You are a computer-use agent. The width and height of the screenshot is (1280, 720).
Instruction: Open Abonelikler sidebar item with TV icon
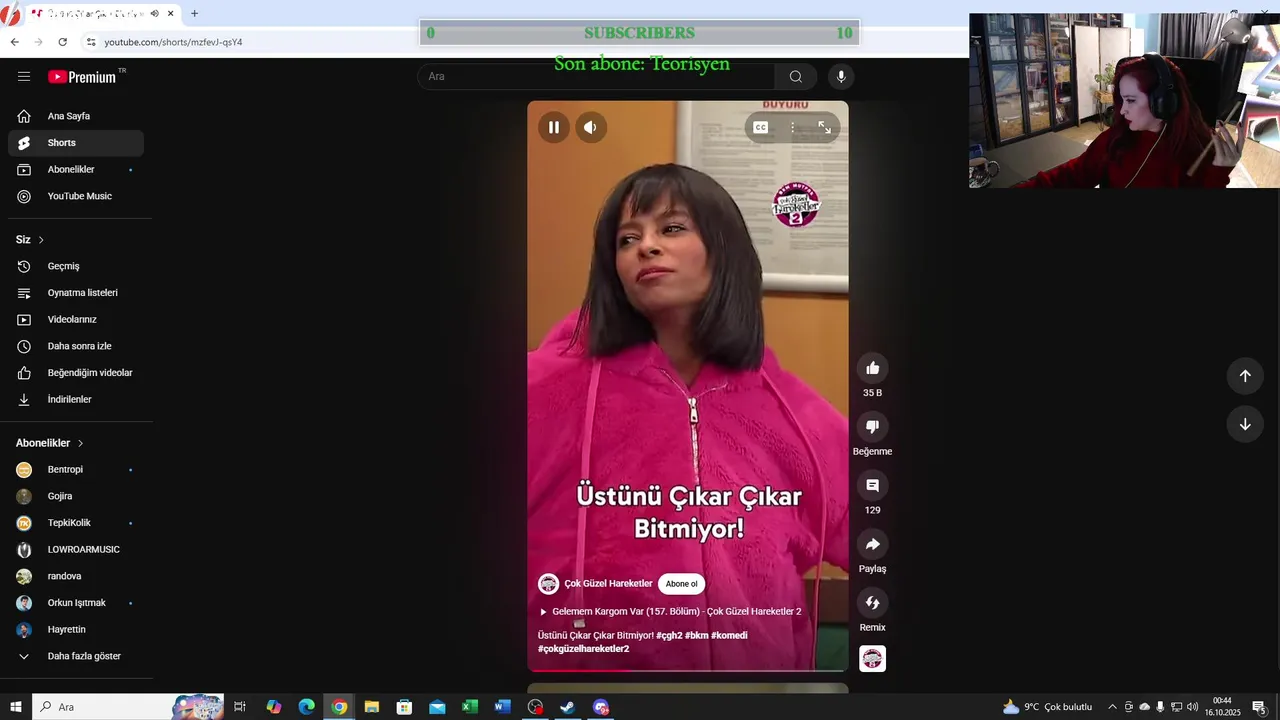click(x=76, y=170)
